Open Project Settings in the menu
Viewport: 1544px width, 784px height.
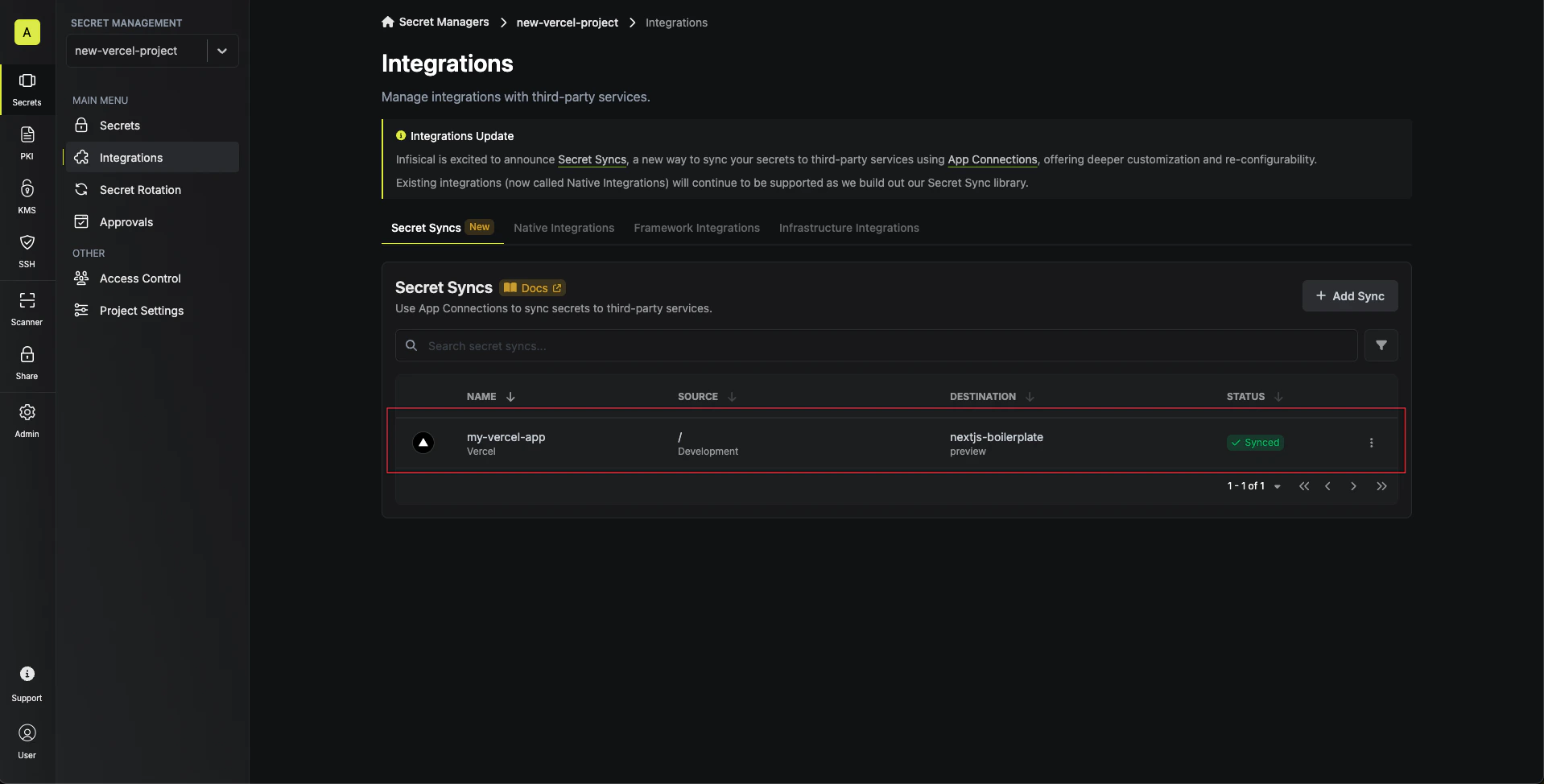(151, 311)
